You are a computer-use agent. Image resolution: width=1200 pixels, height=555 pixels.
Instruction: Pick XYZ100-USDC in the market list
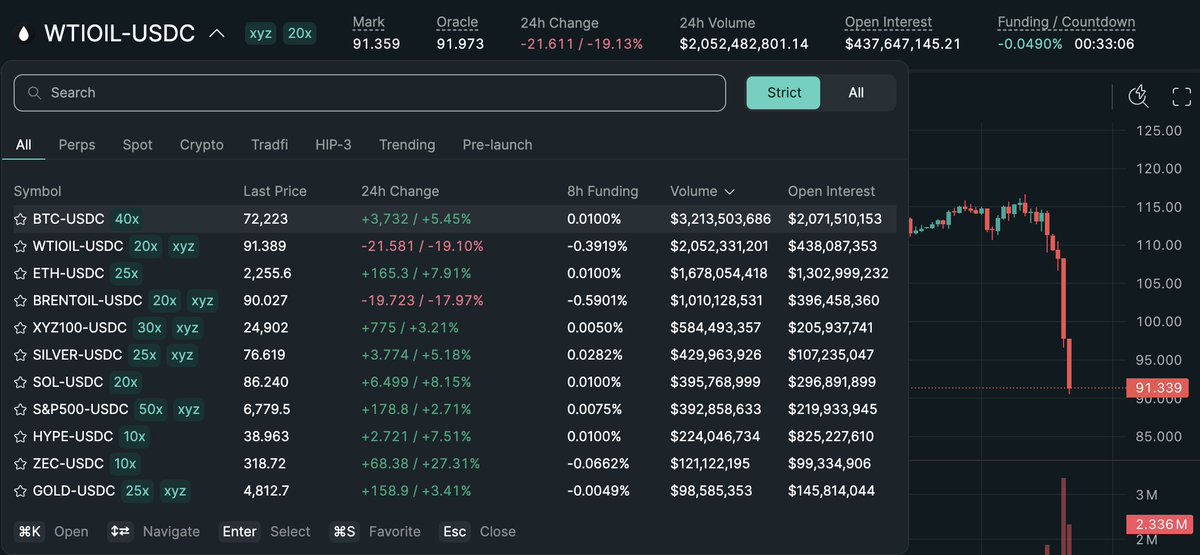click(80, 328)
